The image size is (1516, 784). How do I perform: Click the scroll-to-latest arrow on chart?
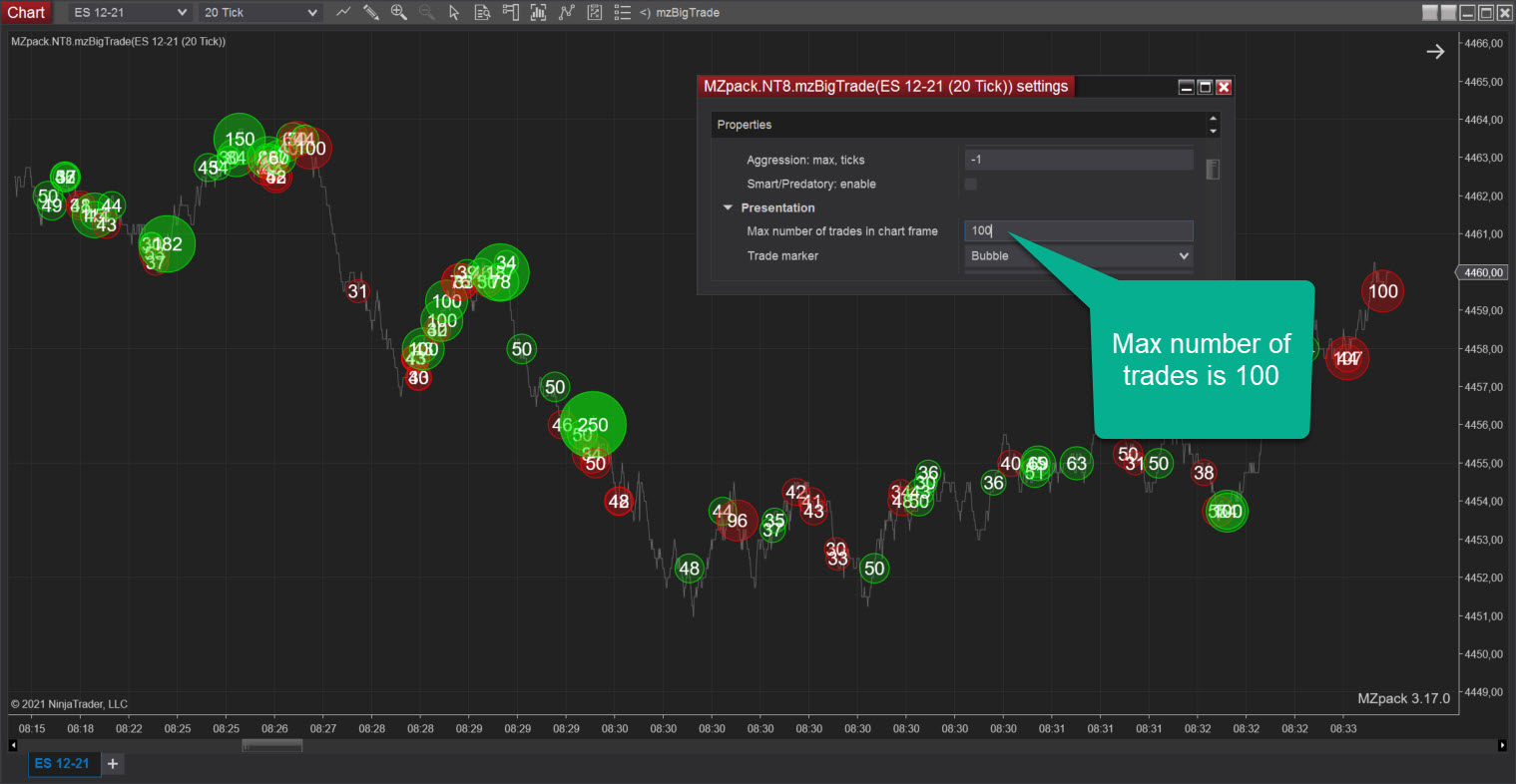point(1435,52)
